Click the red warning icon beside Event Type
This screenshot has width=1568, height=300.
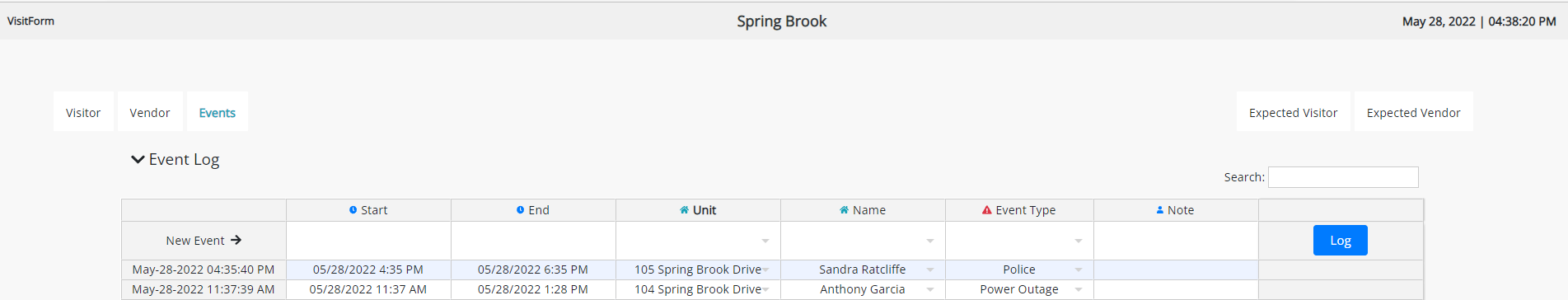click(x=987, y=210)
